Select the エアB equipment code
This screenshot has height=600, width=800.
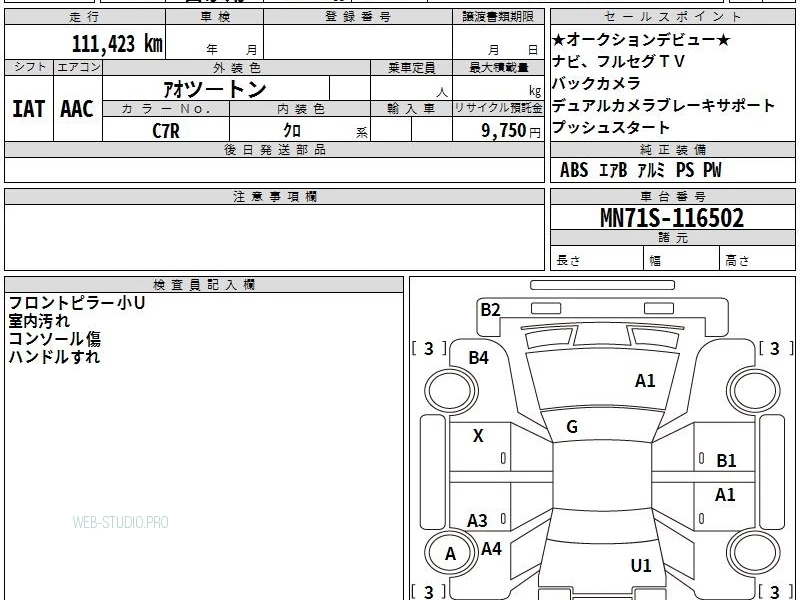[x=613, y=170]
